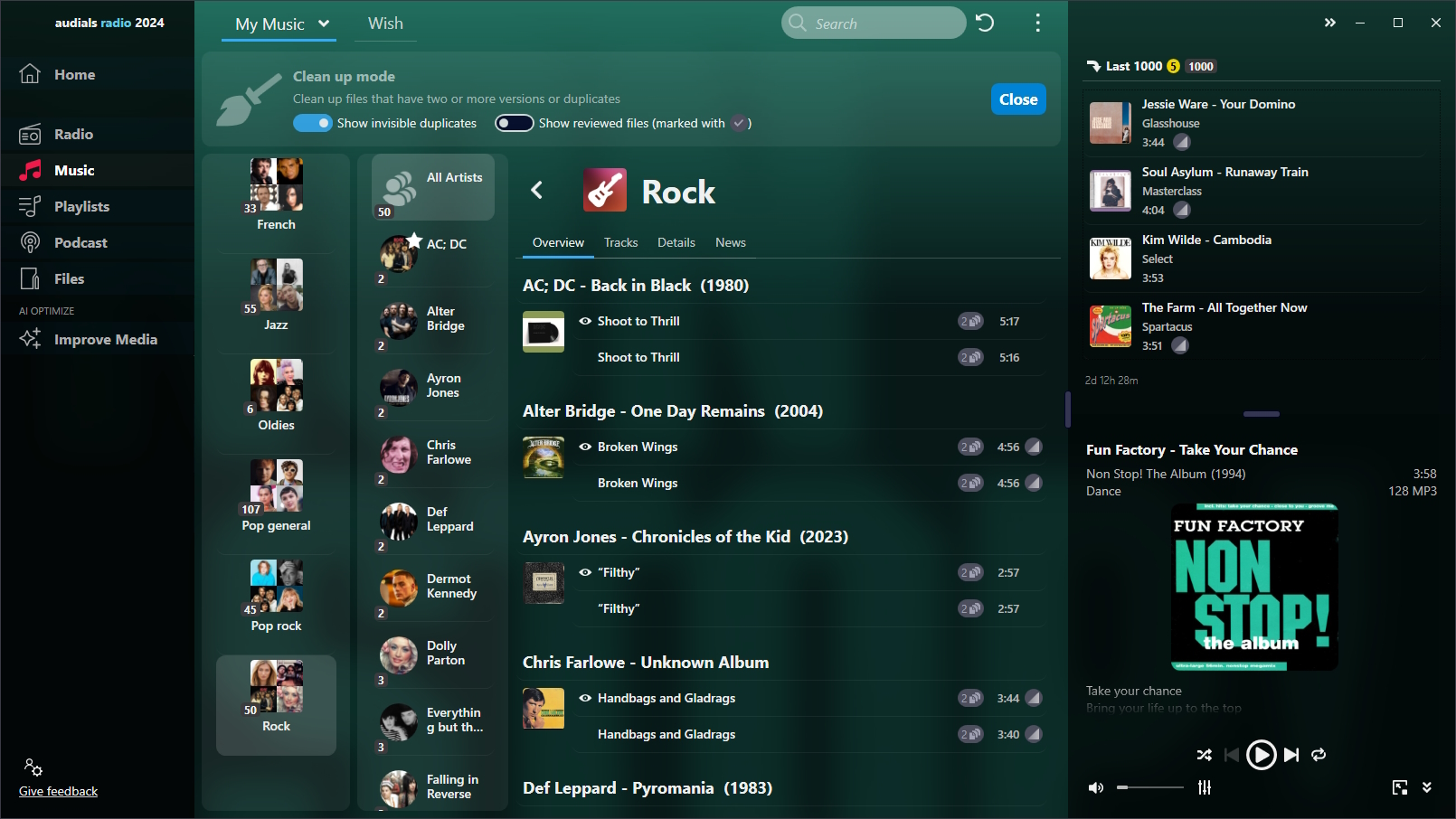Toggle the eye icon for Handbags and Gladrags
The width and height of the screenshot is (1456, 819).
click(x=585, y=698)
